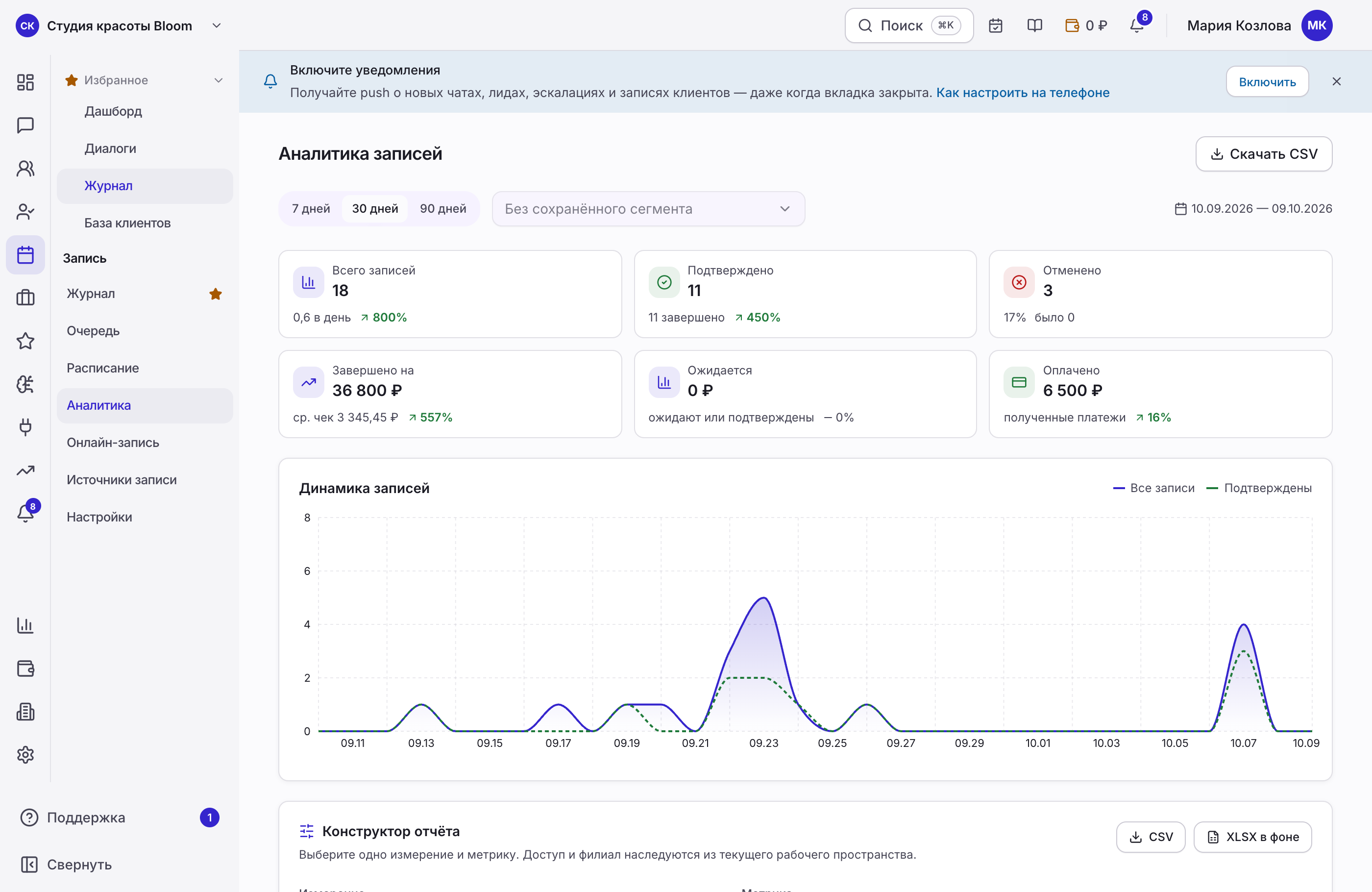Viewport: 1372px width, 892px height.
Task: Open the AI brain icon in the left rail
Action: (x=25, y=384)
